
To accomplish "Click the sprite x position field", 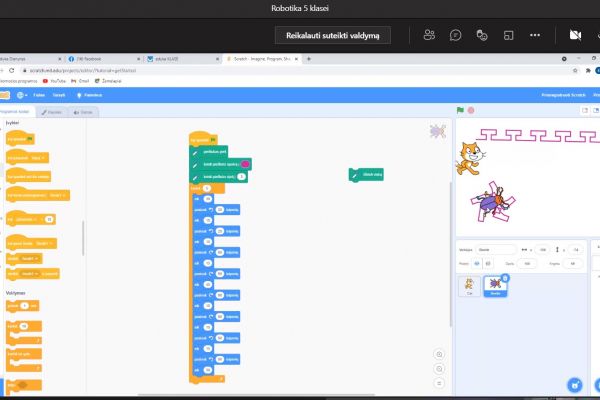I will click(x=543, y=250).
